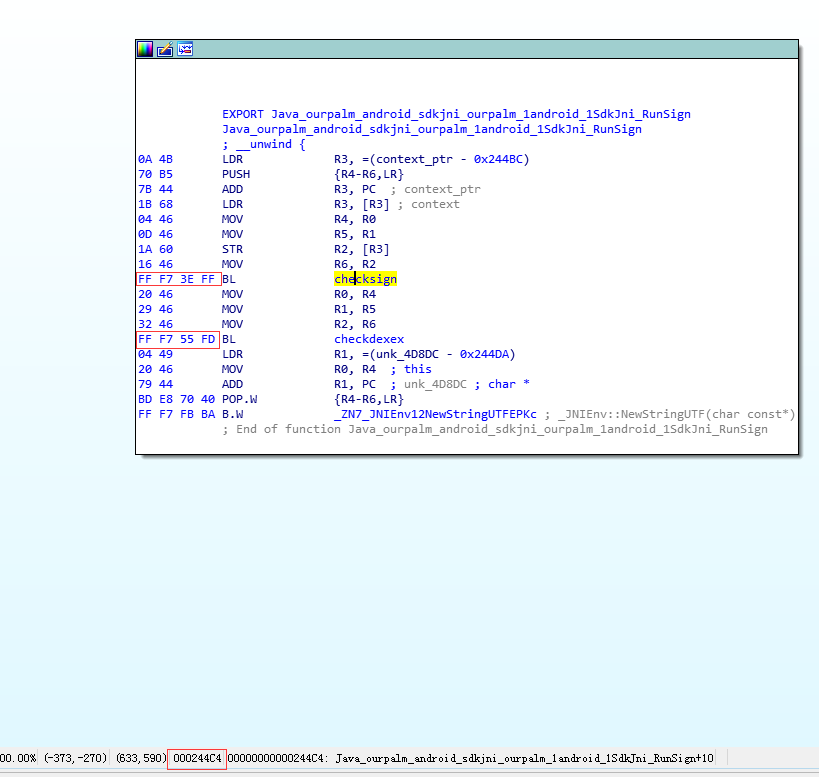Click the 000244C4 offset in status bar
The image size is (819, 777).
click(x=197, y=758)
